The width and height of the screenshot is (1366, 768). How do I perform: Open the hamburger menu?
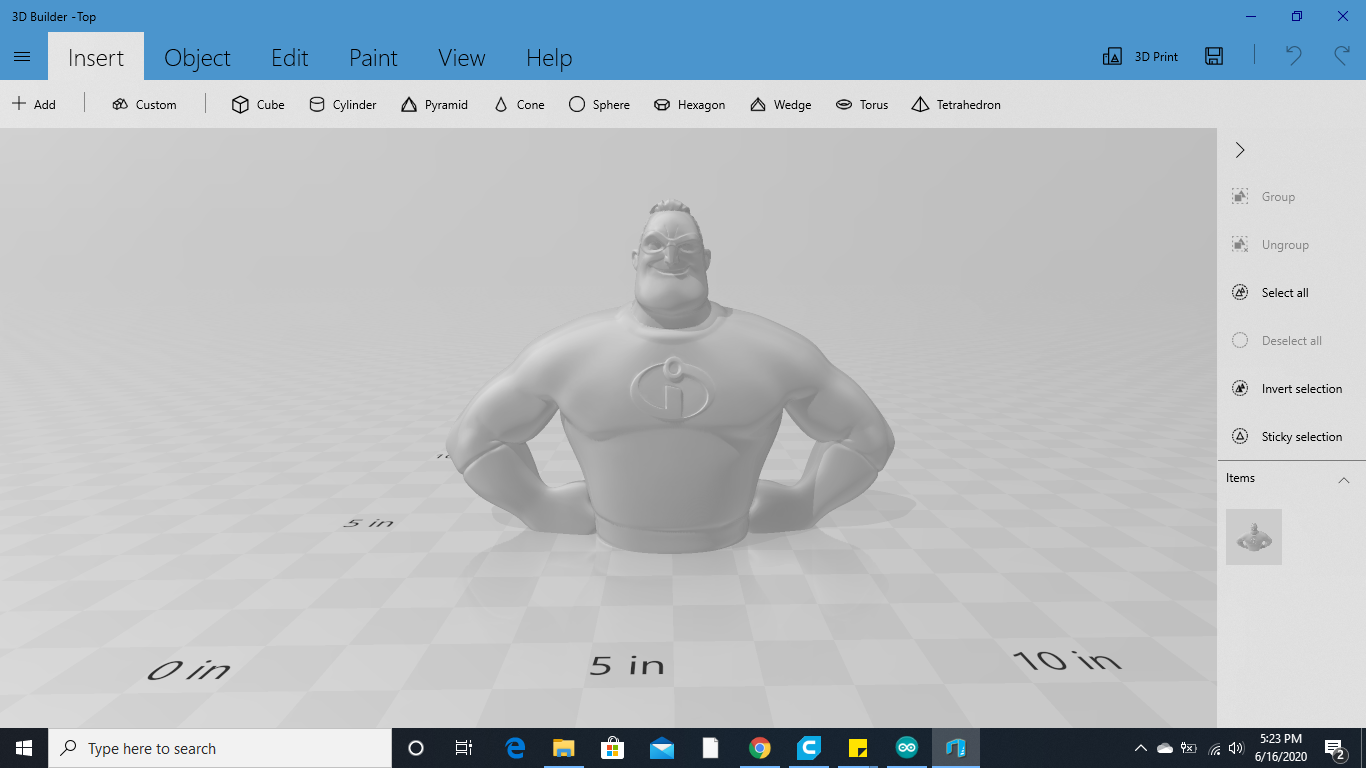coord(22,56)
